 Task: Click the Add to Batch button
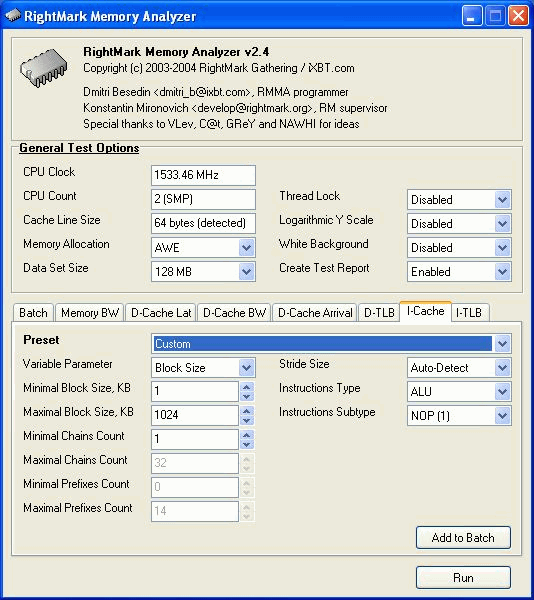tap(463, 538)
